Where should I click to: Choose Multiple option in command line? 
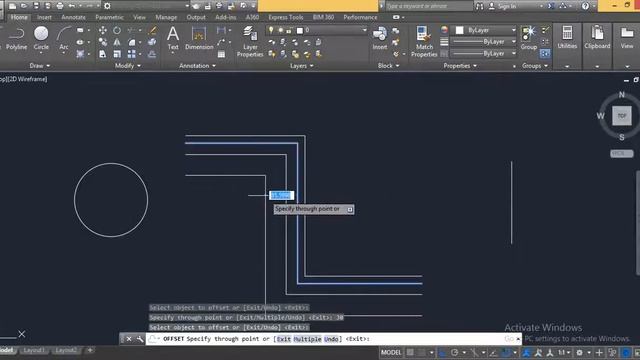pyautogui.click(x=307, y=339)
